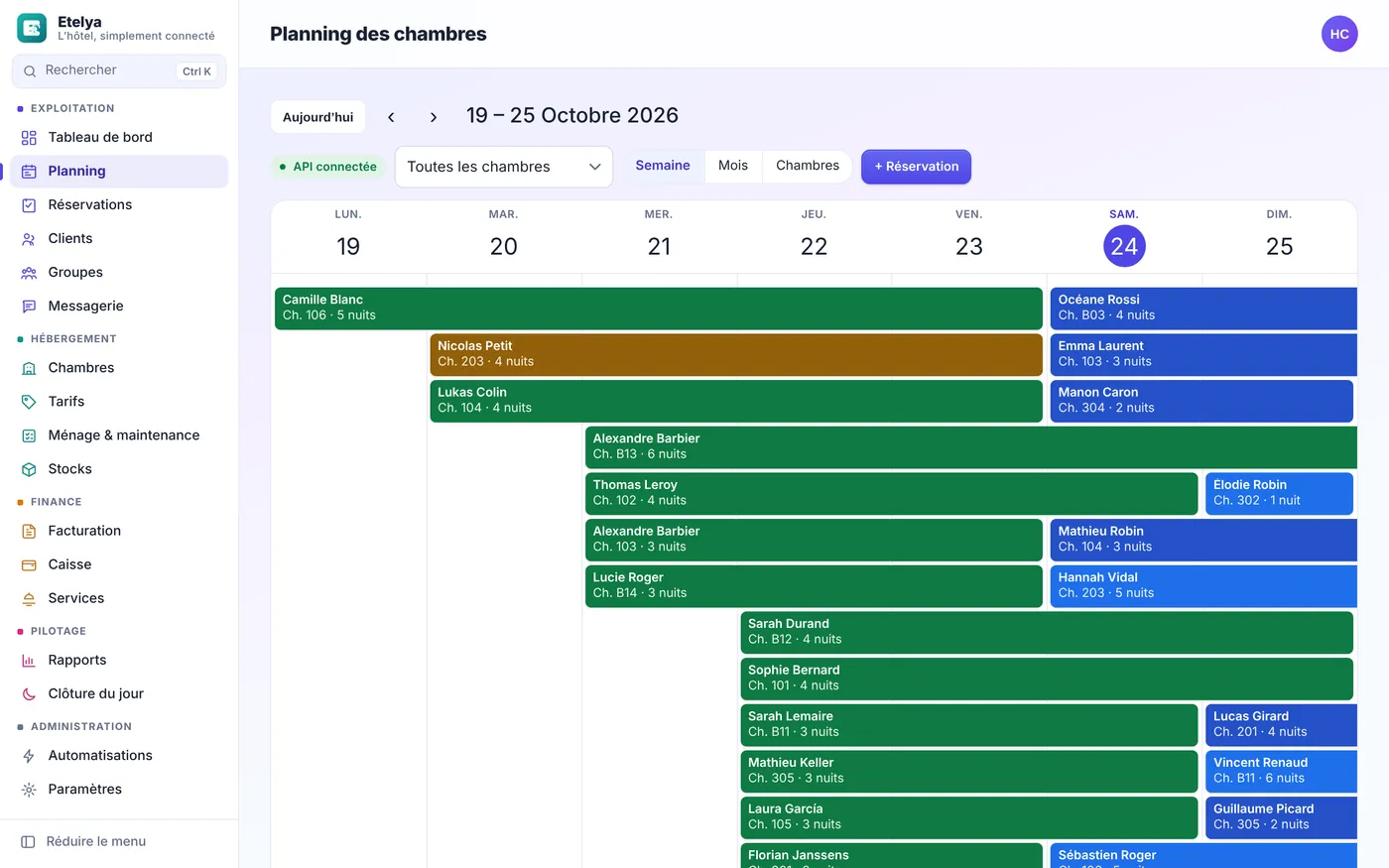The height and width of the screenshot is (868, 1389).
Task: Open Camille Blanc's Ch. 106 reservation
Action: [659, 308]
